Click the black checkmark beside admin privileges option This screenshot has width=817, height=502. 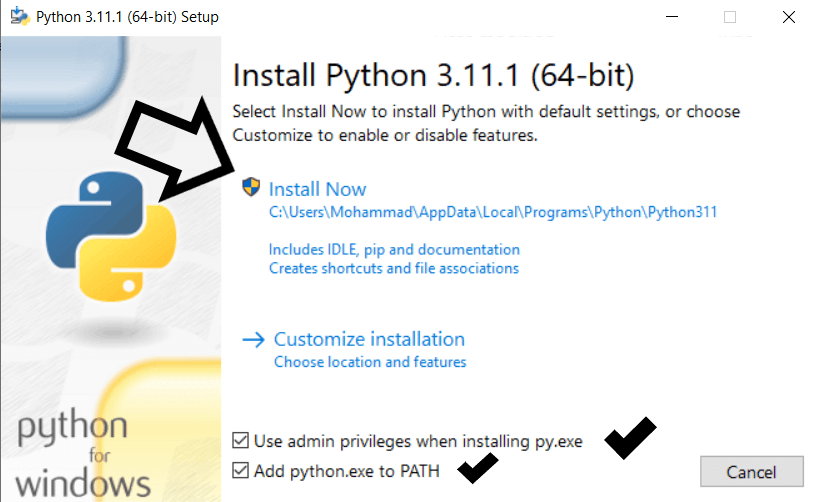click(x=630, y=438)
